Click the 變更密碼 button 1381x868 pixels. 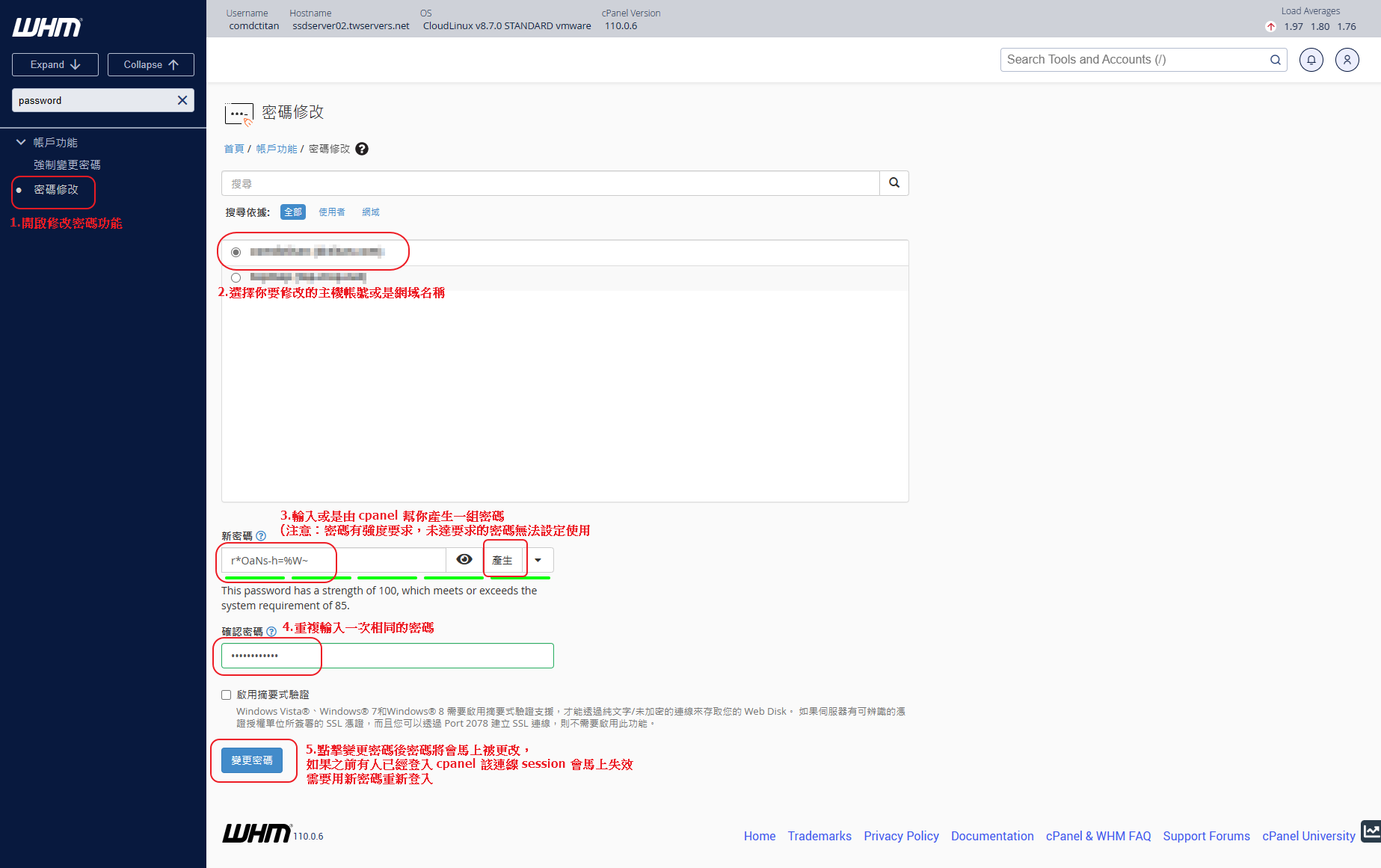(x=252, y=760)
